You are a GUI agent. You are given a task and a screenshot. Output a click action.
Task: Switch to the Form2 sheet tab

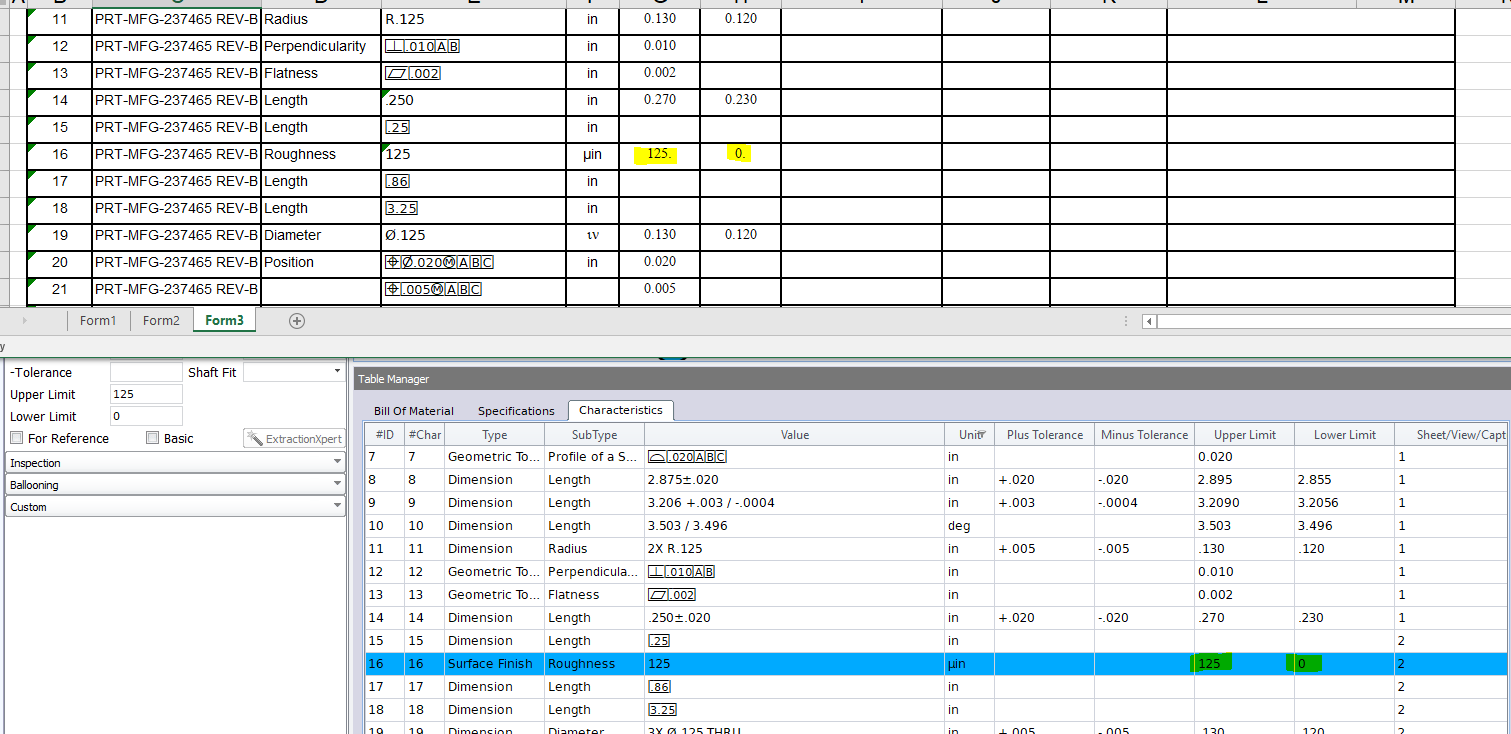point(161,321)
